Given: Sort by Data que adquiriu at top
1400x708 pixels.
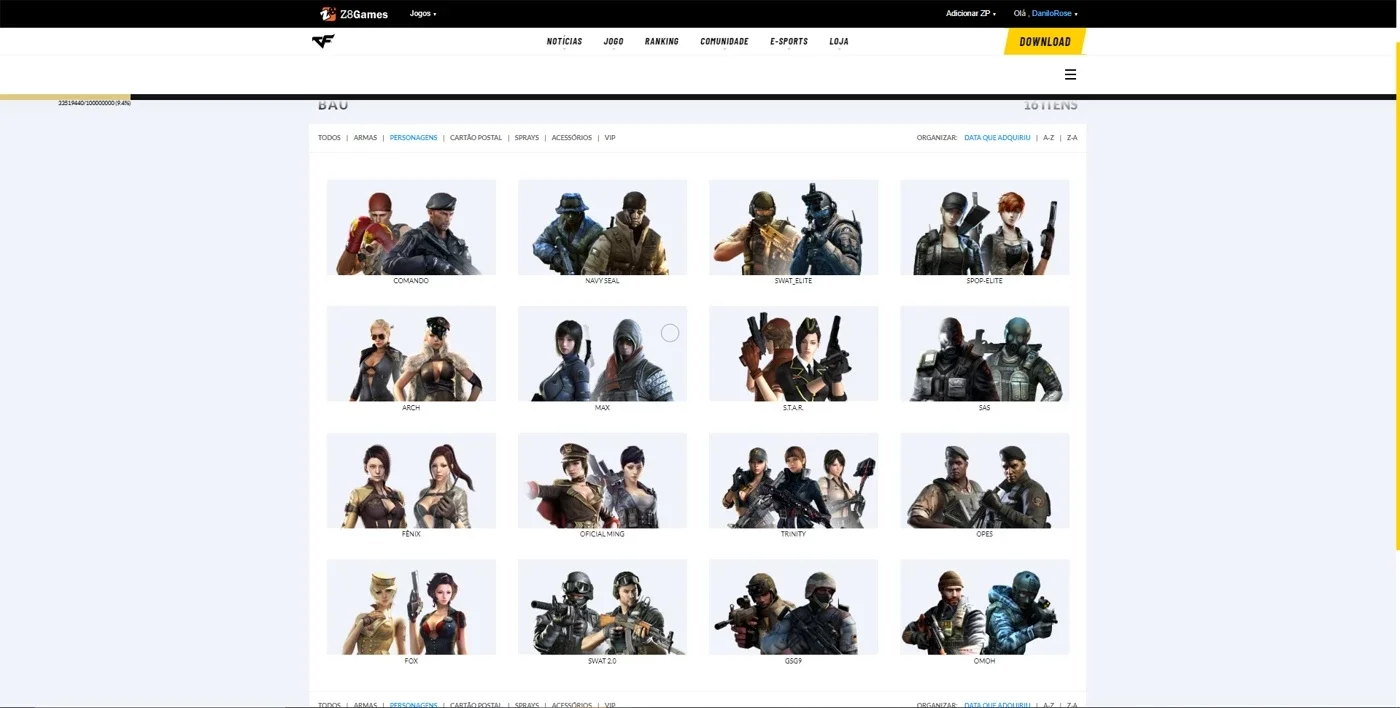Looking at the screenshot, I should (x=997, y=138).
